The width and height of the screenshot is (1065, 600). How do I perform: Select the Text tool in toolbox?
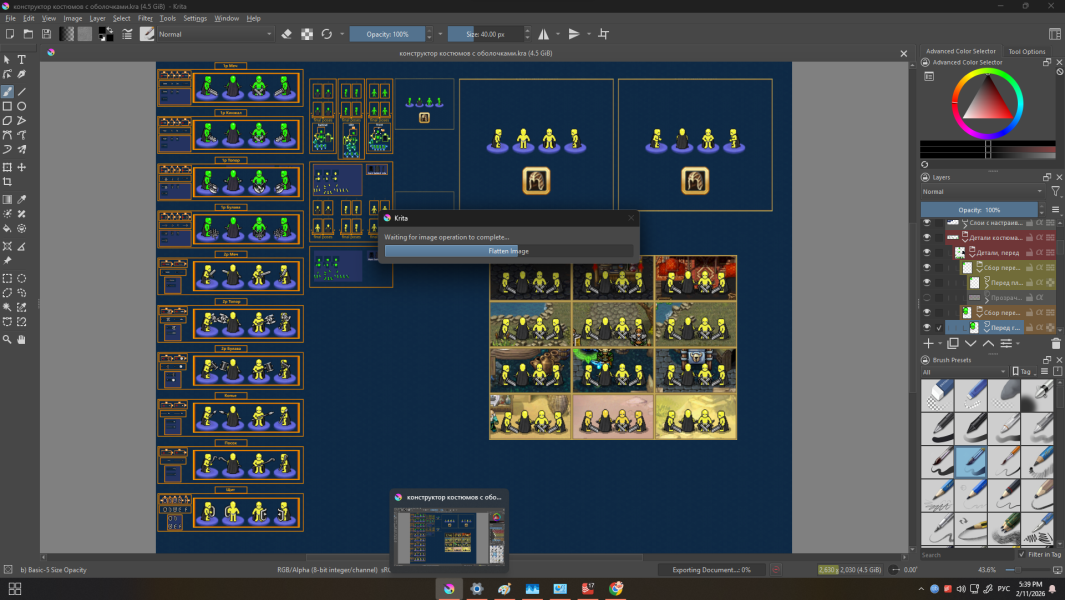point(22,60)
